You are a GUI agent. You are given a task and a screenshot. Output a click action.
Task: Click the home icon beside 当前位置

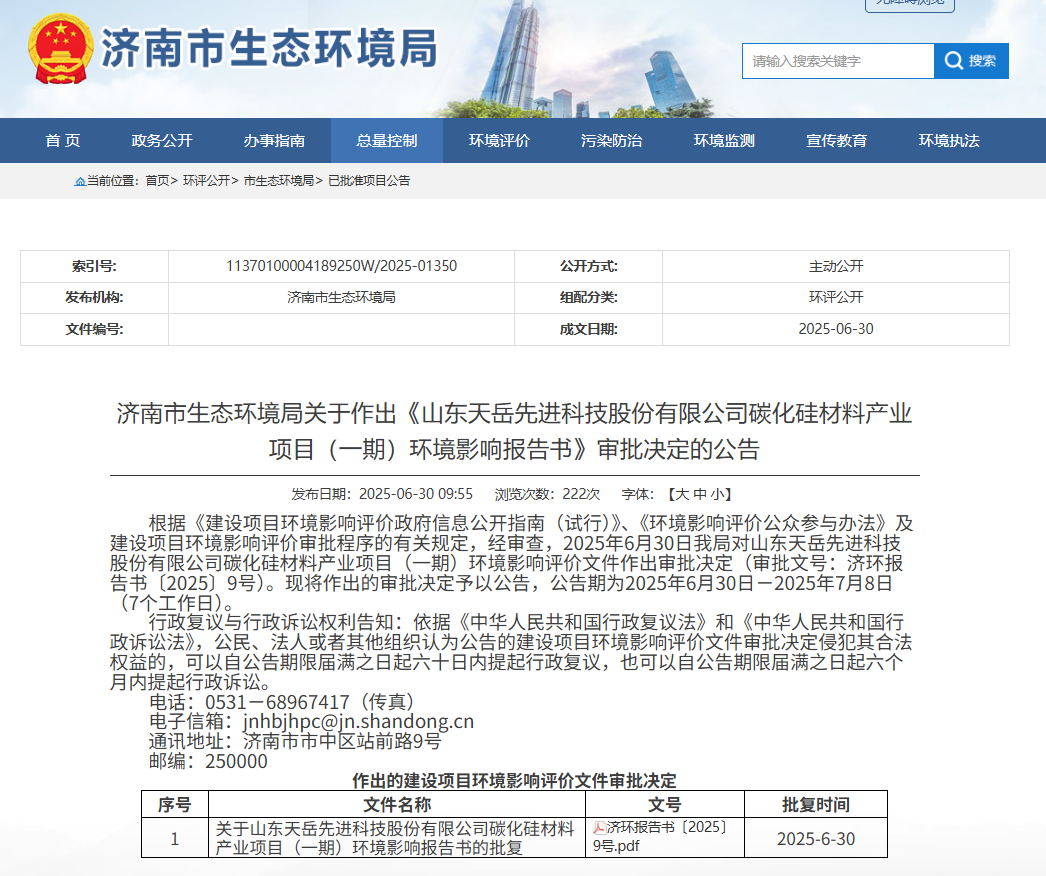[x=79, y=181]
